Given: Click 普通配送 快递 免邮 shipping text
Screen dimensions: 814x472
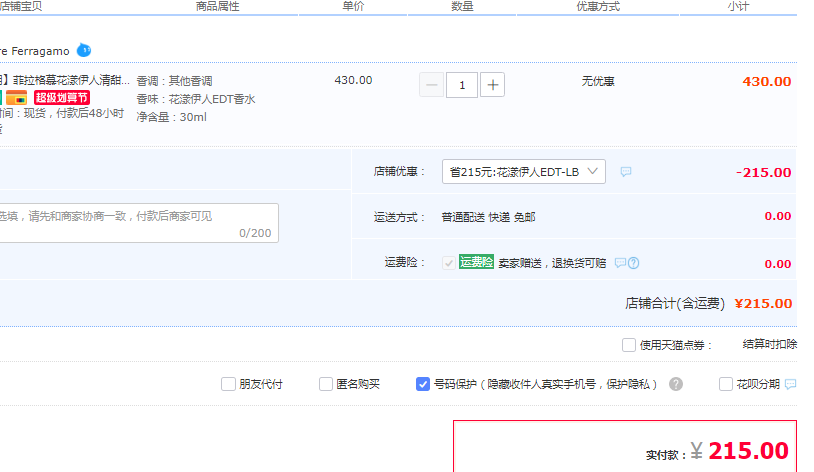Looking at the screenshot, I should click(x=489, y=217).
